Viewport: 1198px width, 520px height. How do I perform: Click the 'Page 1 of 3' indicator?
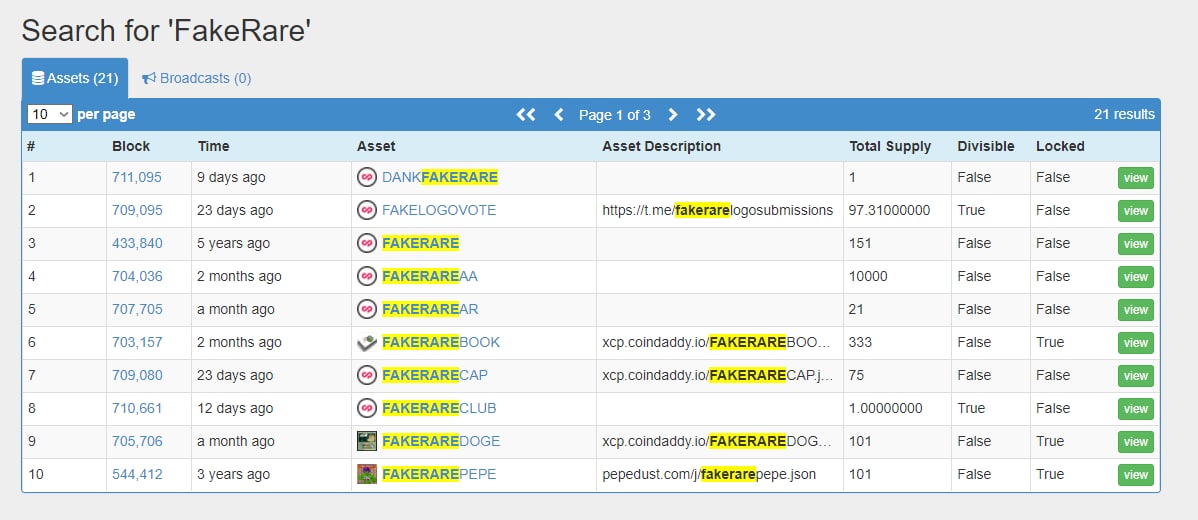[x=615, y=115]
